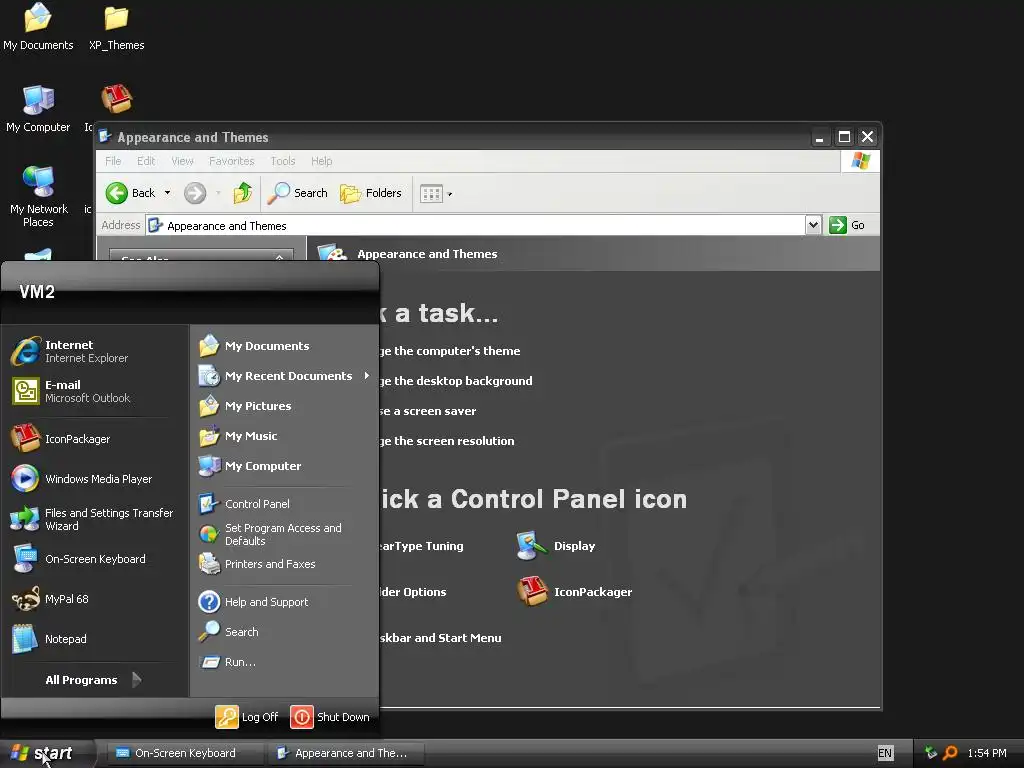Collapse the See Also side panel

tap(280, 257)
